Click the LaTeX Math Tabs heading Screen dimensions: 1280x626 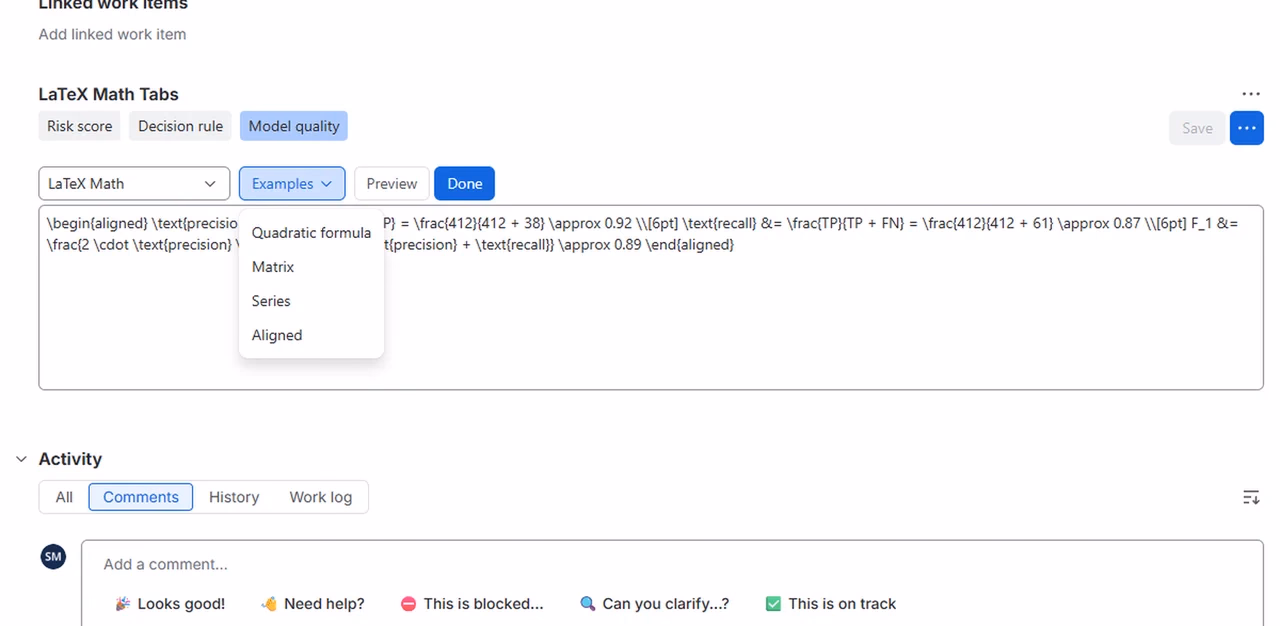pos(108,94)
